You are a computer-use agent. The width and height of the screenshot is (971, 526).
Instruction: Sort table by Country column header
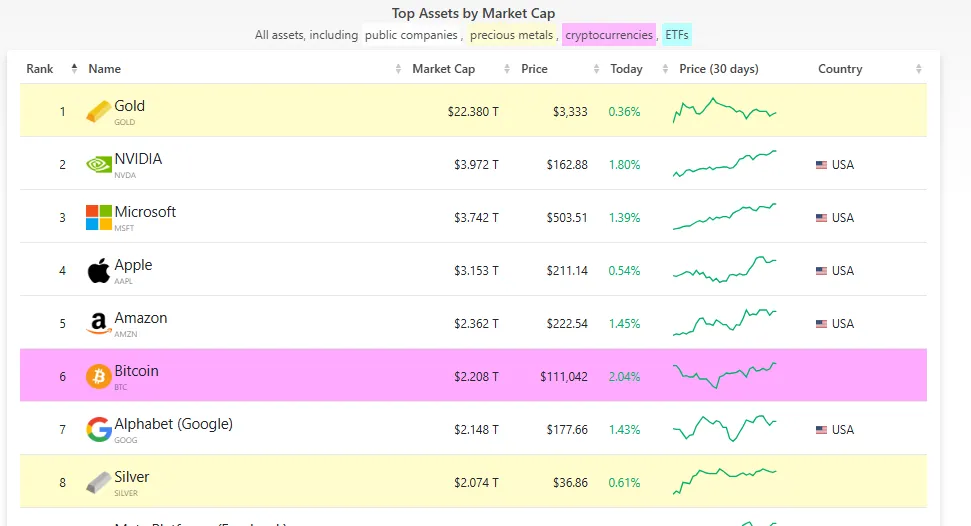click(x=839, y=69)
